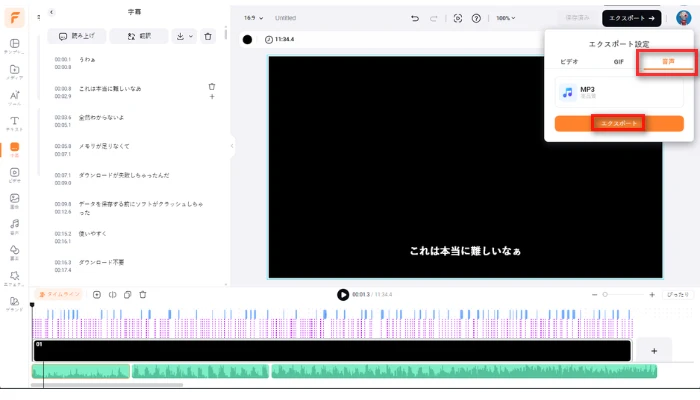
Task: Switch to the GIF export tab
Action: 618,62
